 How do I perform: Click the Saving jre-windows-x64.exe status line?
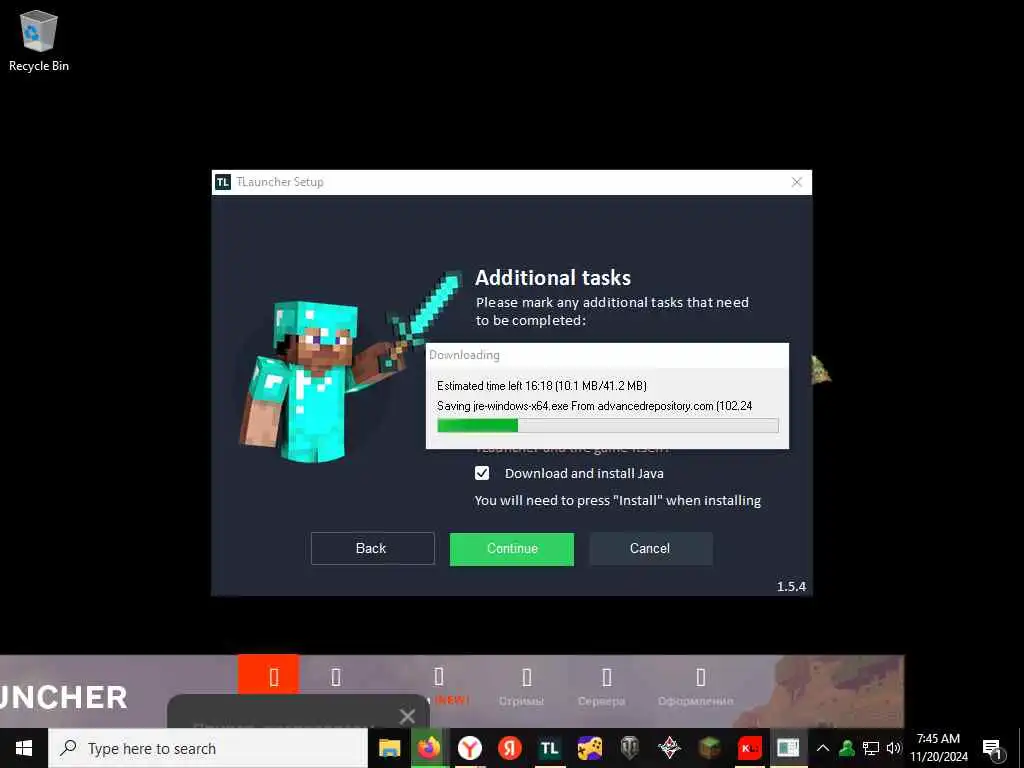pos(594,406)
